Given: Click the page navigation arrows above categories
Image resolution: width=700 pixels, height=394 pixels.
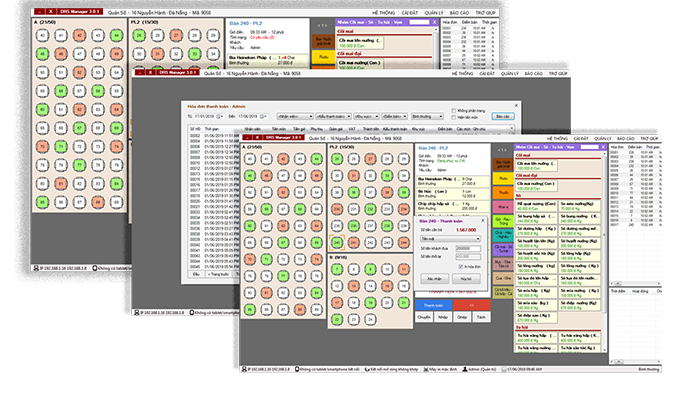Looking at the screenshot, I should tap(502, 150).
